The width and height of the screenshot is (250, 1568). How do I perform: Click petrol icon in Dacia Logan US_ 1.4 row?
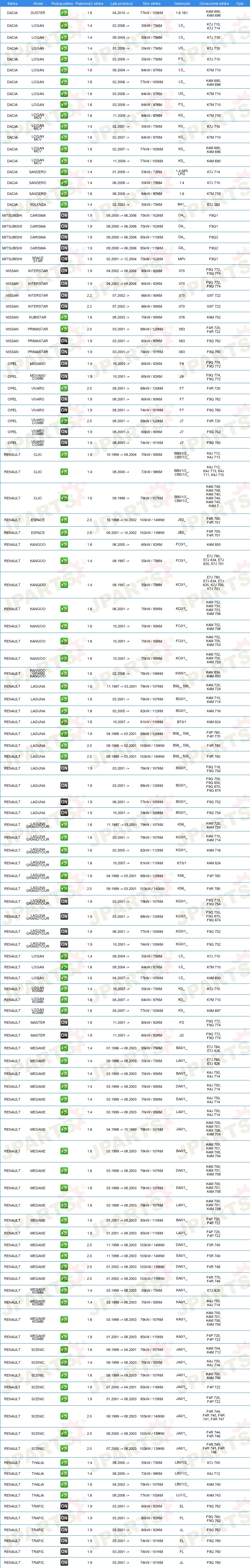[64, 48]
